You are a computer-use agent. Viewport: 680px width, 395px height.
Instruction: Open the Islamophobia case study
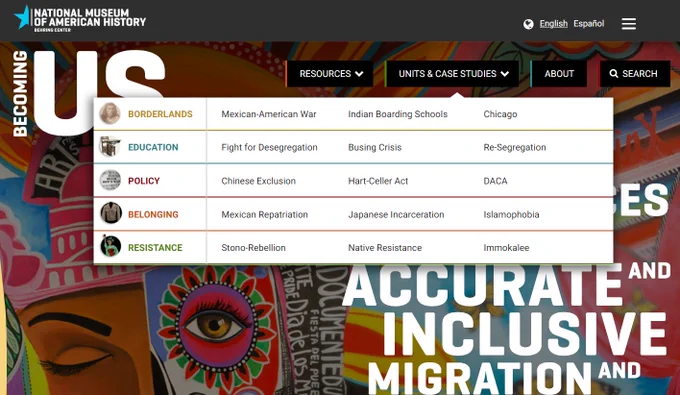[x=511, y=214]
